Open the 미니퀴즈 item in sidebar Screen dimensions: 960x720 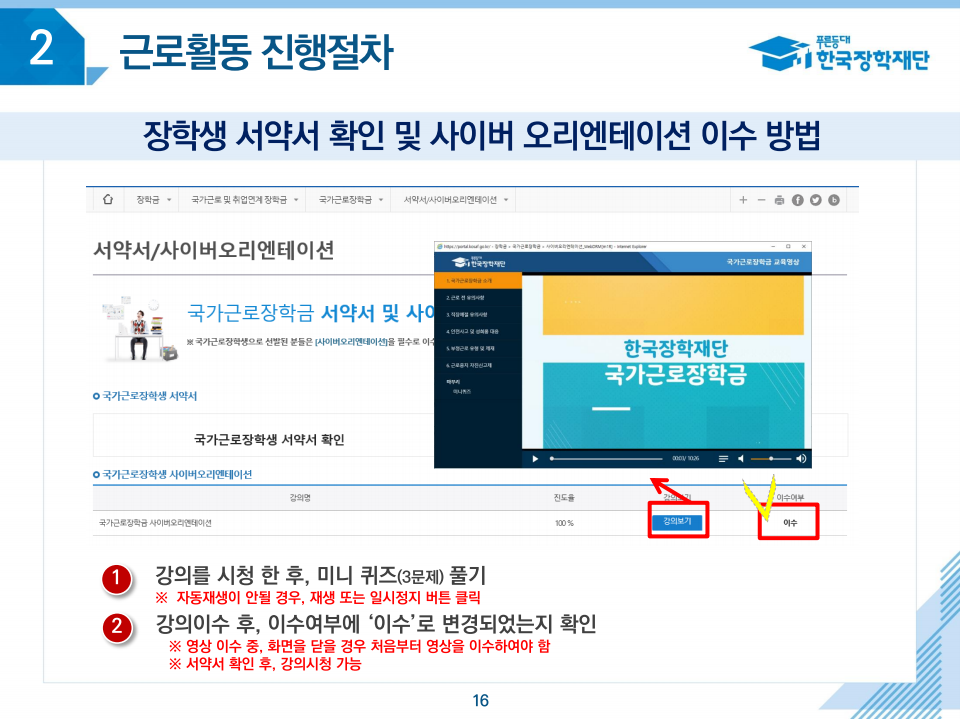[462, 391]
